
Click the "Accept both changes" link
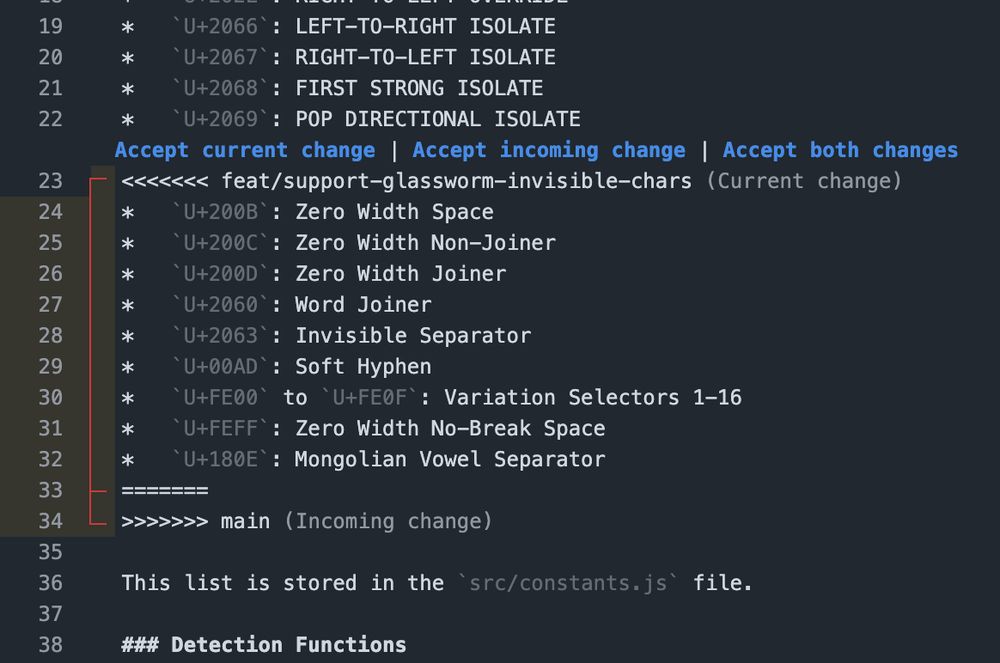(x=840, y=150)
